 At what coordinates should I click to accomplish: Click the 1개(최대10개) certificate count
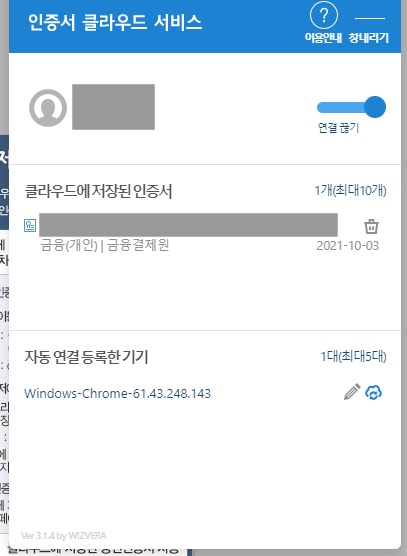click(350, 191)
